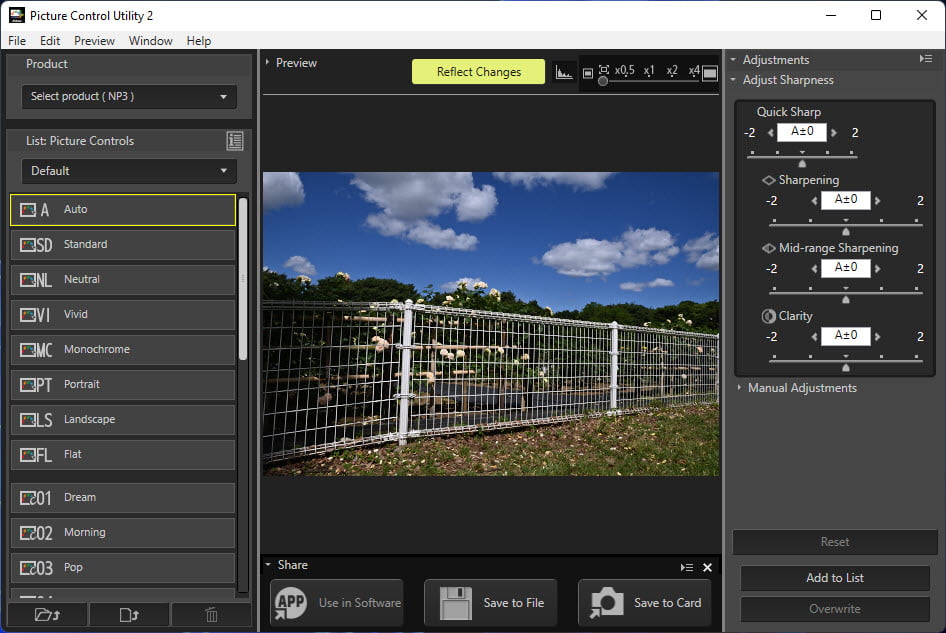Click the Clarity slider track

tap(846, 360)
